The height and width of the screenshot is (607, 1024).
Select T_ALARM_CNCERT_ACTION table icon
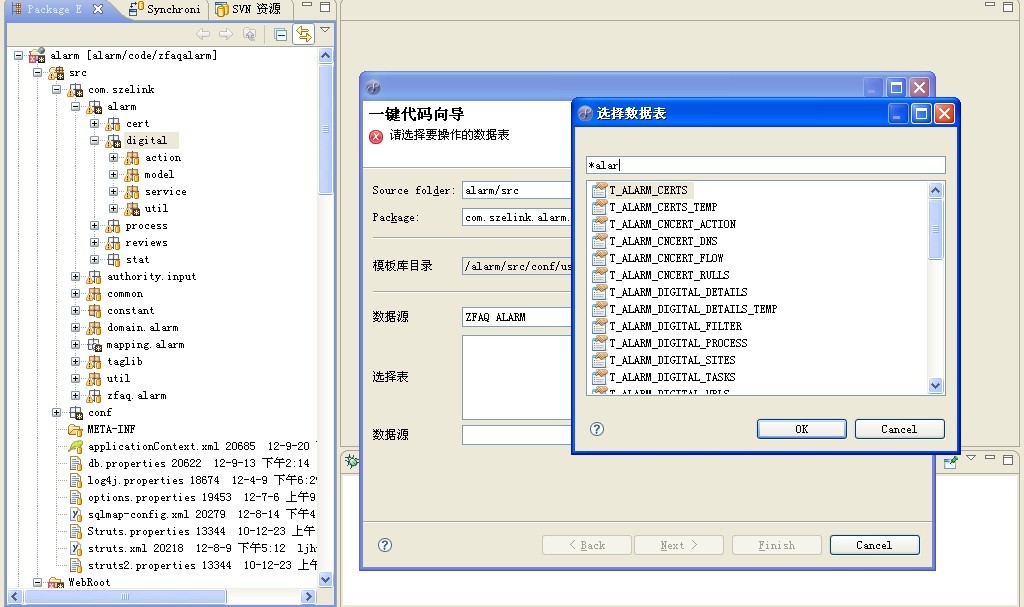[599, 224]
